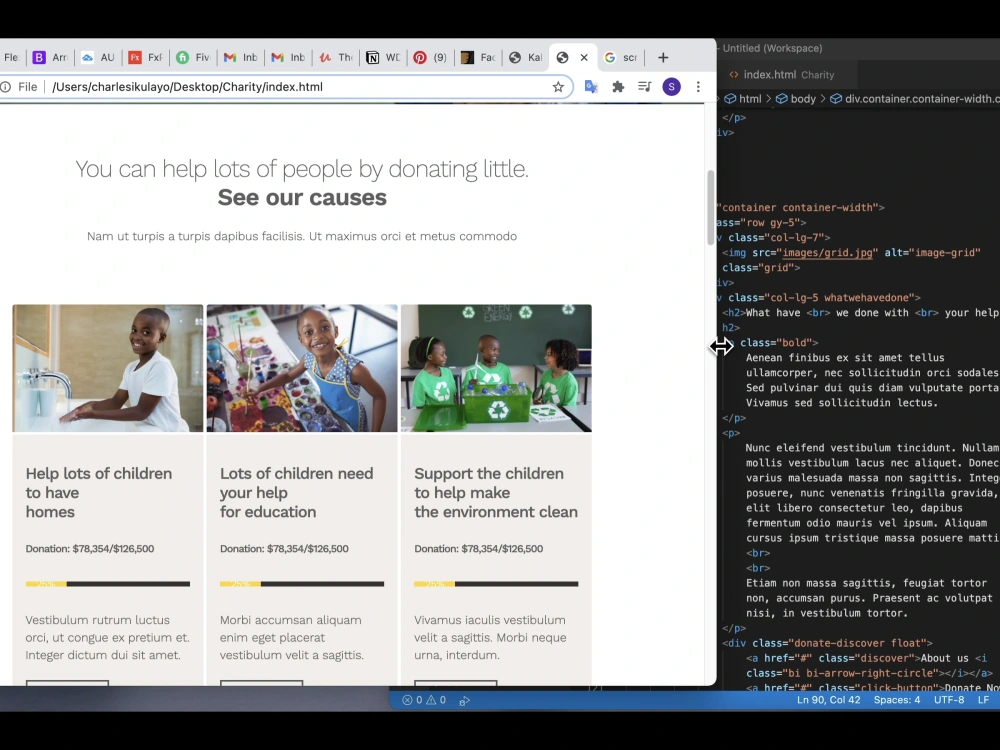Switch to the FxF tab
The image size is (1000, 750).
(x=145, y=57)
